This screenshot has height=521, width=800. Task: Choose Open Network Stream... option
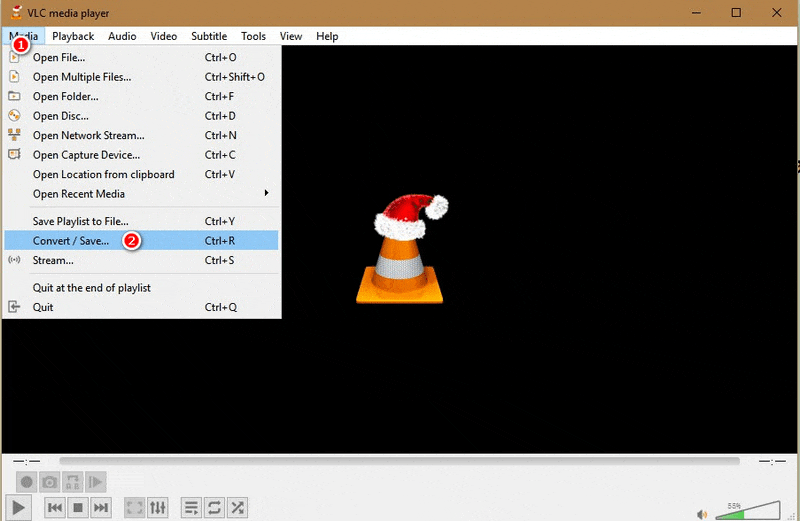tap(88, 136)
